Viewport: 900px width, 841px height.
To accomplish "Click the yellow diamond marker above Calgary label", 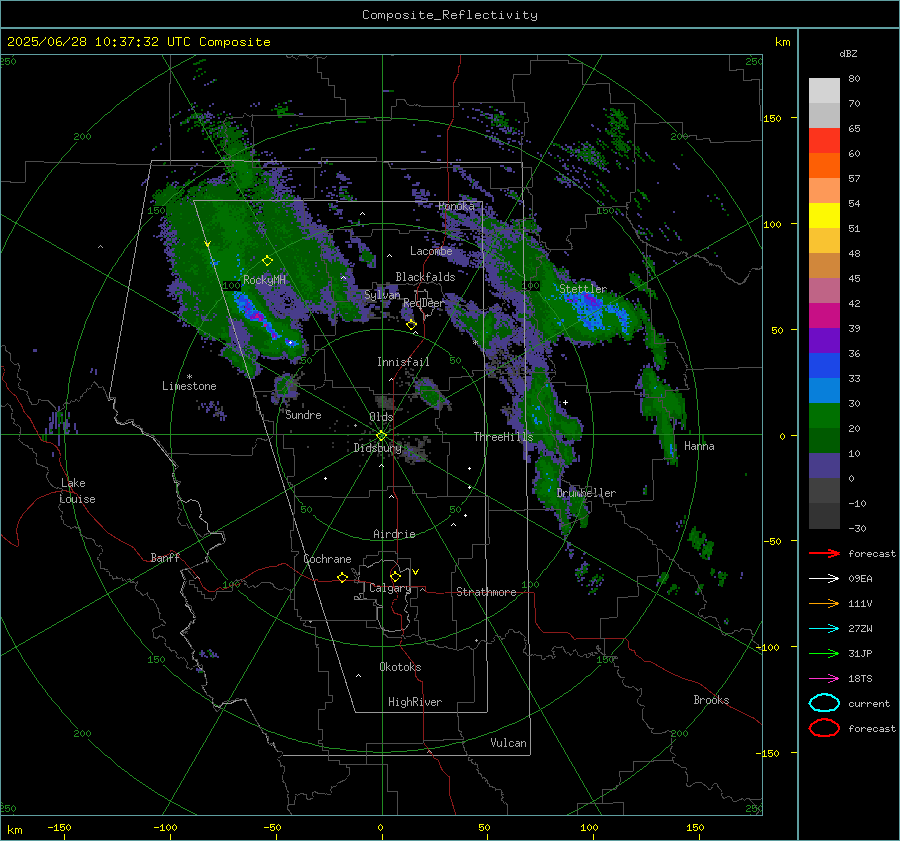I will pos(395,576).
